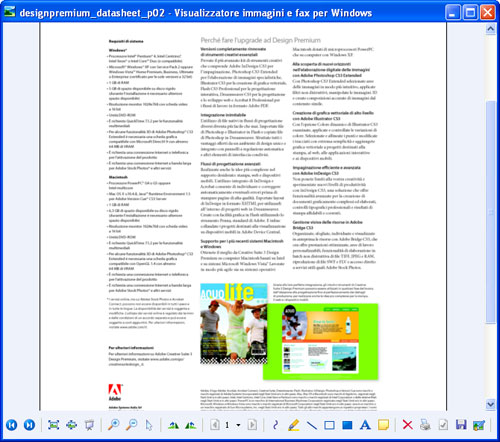This screenshot has width=500, height=442.
Task: Rotate the image counterclockwise
Action: 190,425
